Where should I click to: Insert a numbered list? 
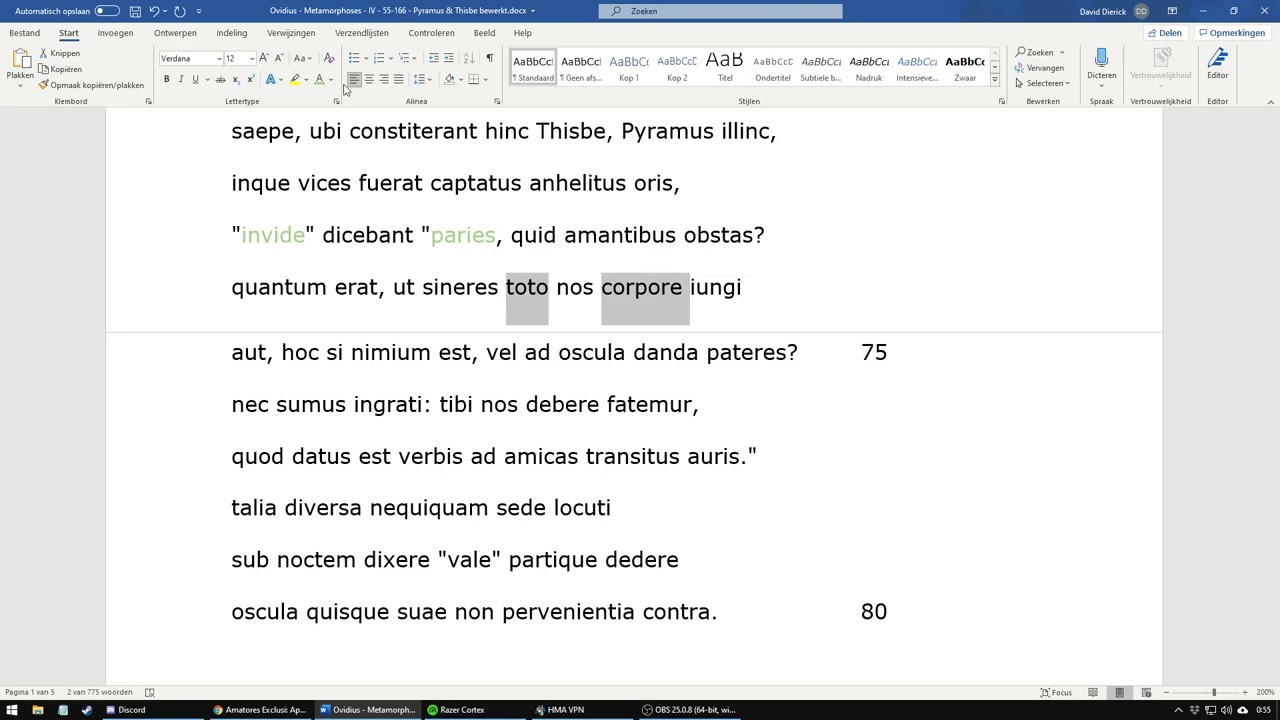tap(379, 58)
